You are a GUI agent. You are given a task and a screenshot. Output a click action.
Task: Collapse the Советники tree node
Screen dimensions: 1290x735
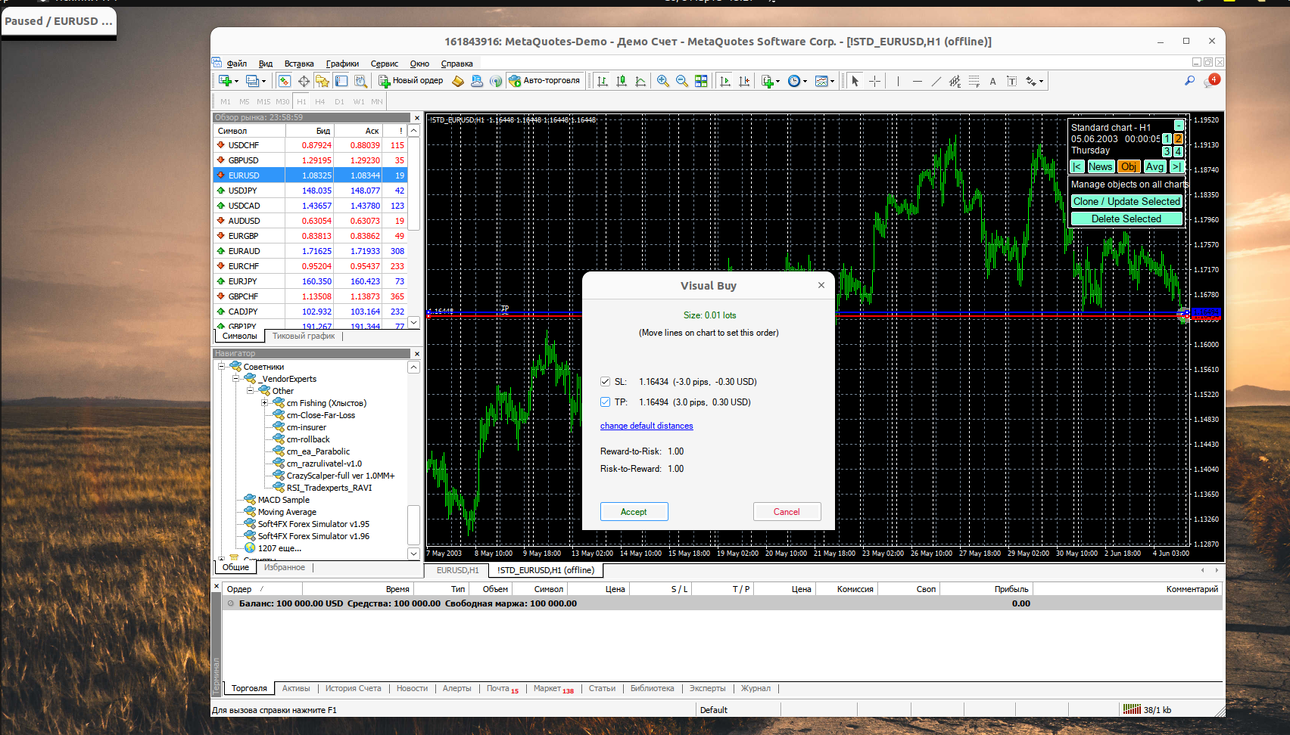click(x=222, y=367)
